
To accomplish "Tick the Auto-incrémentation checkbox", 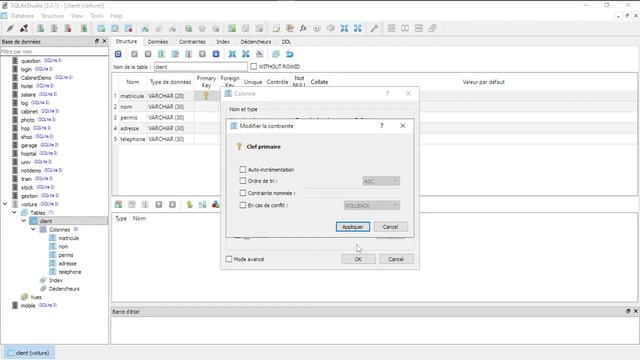I will pos(243,169).
